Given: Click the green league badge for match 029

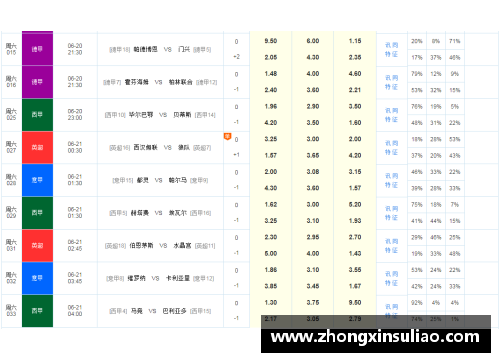Looking at the screenshot, I should click(37, 213).
